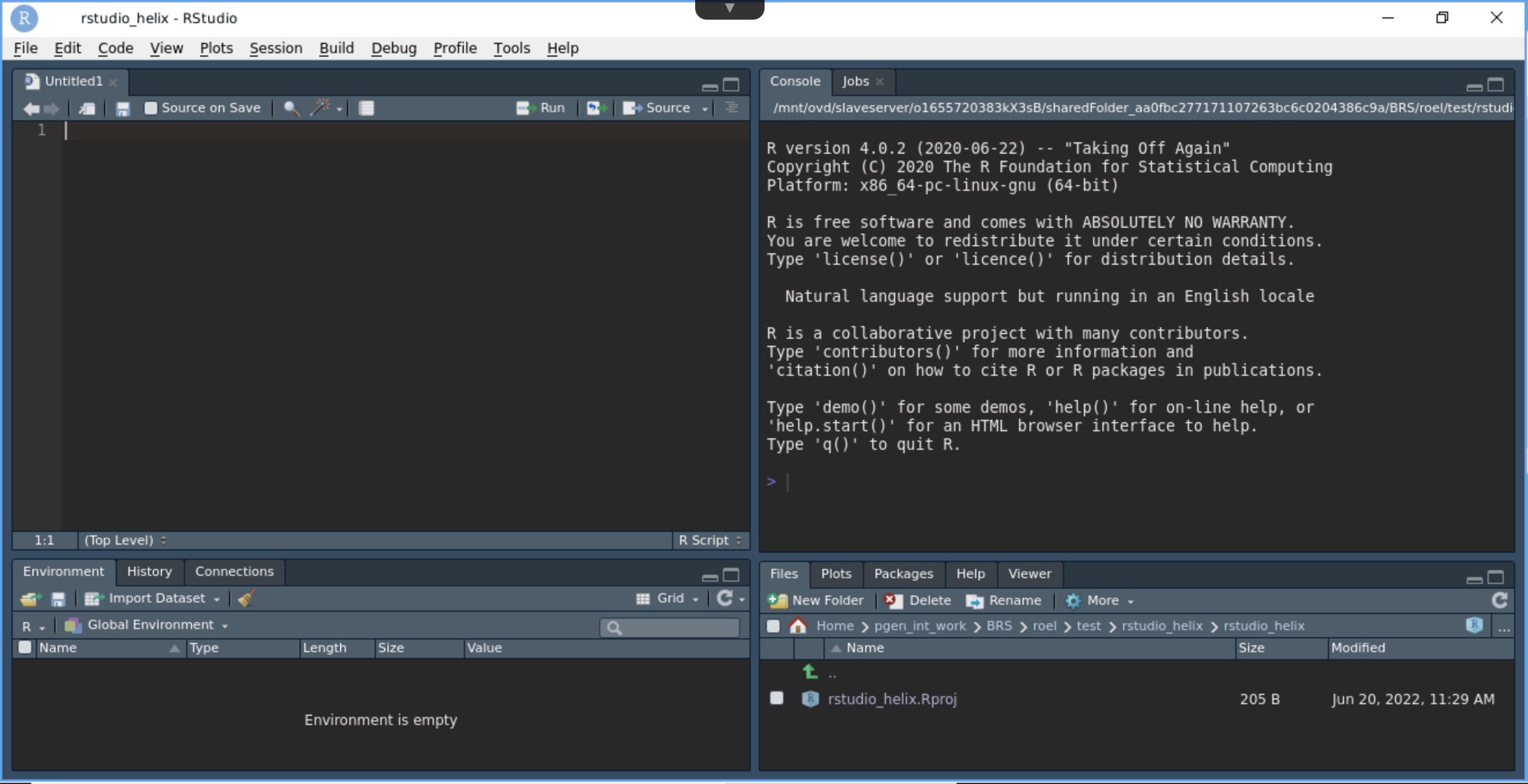Check select-all box in Environment header
The height and width of the screenshot is (784, 1528).
point(25,647)
